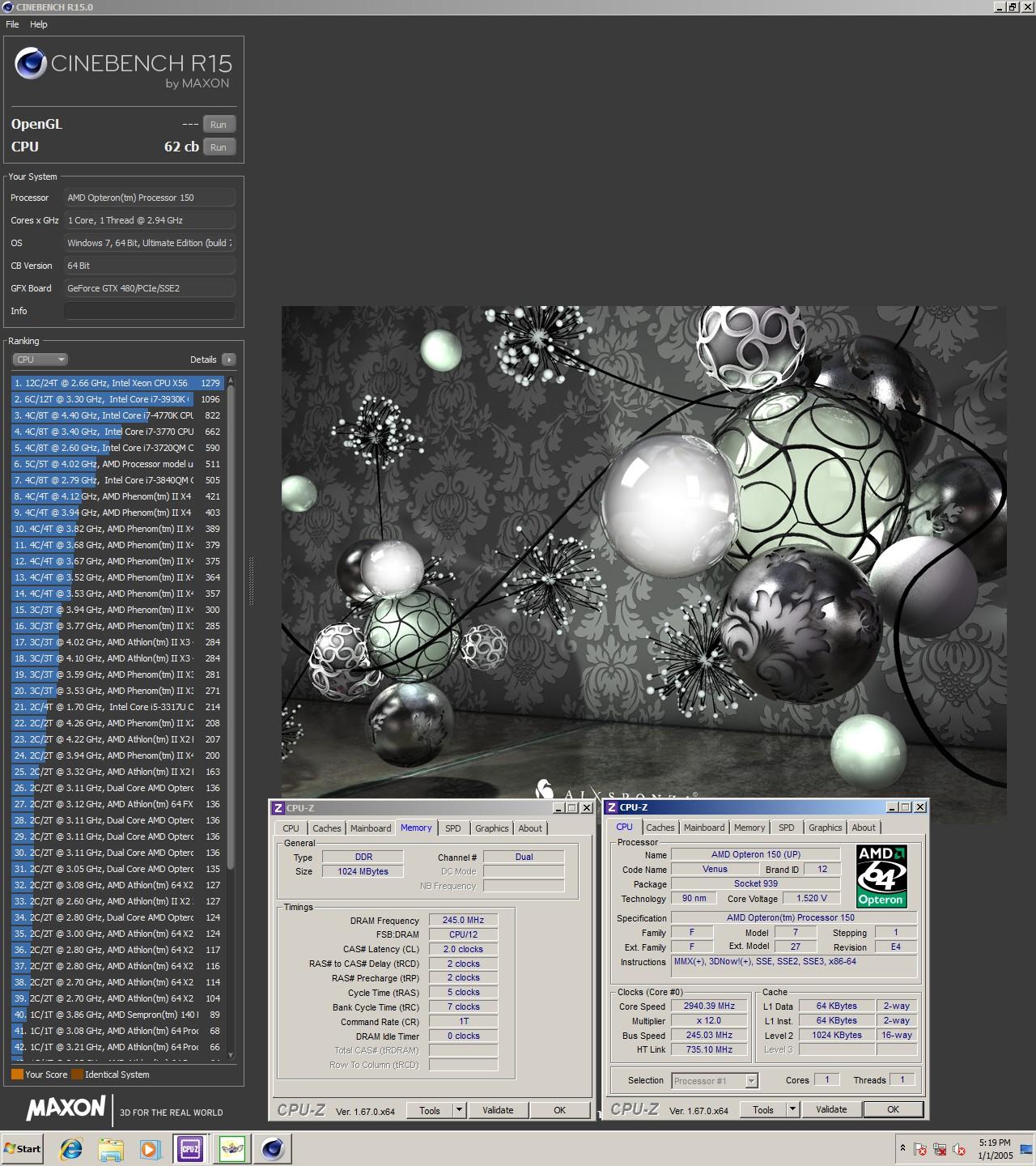The image size is (1036, 1166).
Task: Click Processor field AMD Opteron 150
Action: 150,198
